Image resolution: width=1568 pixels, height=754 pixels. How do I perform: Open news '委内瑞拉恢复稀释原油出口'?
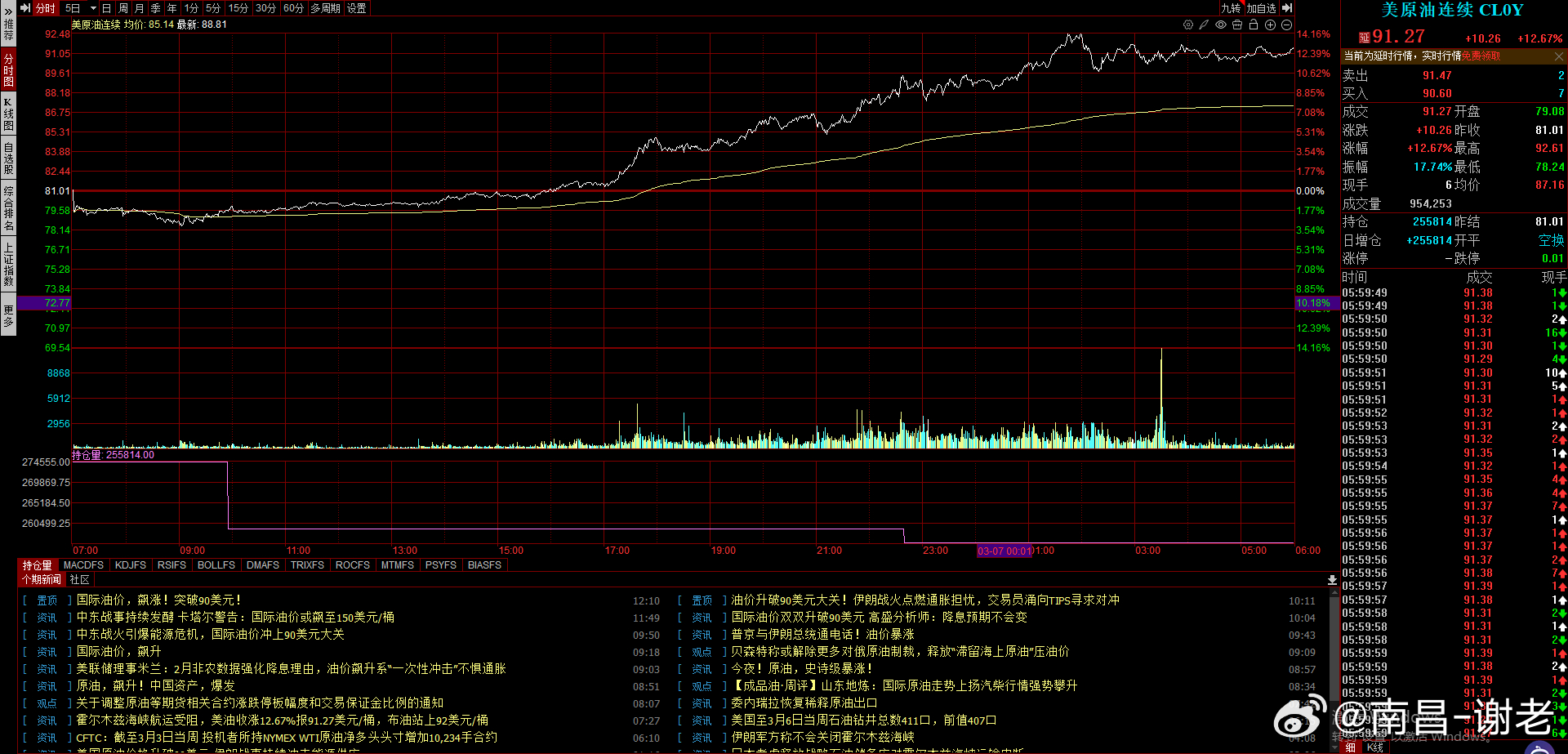tap(804, 703)
